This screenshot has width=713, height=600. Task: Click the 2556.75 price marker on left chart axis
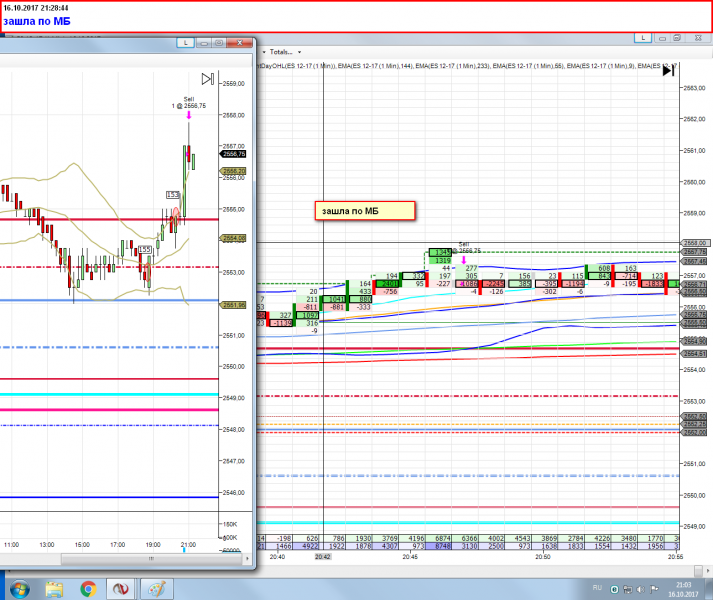[x=233, y=155]
